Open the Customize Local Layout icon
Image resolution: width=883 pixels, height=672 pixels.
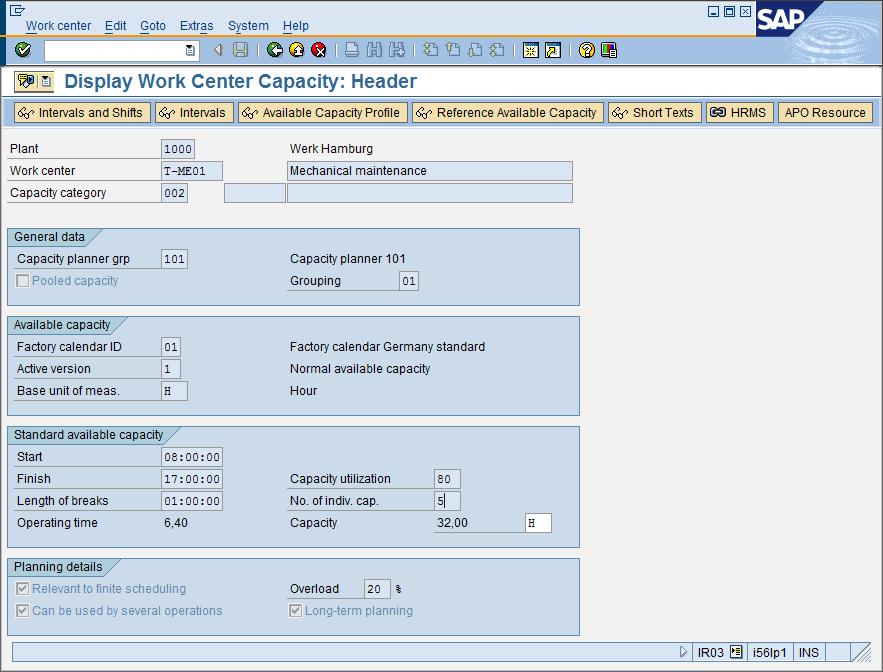(x=609, y=50)
